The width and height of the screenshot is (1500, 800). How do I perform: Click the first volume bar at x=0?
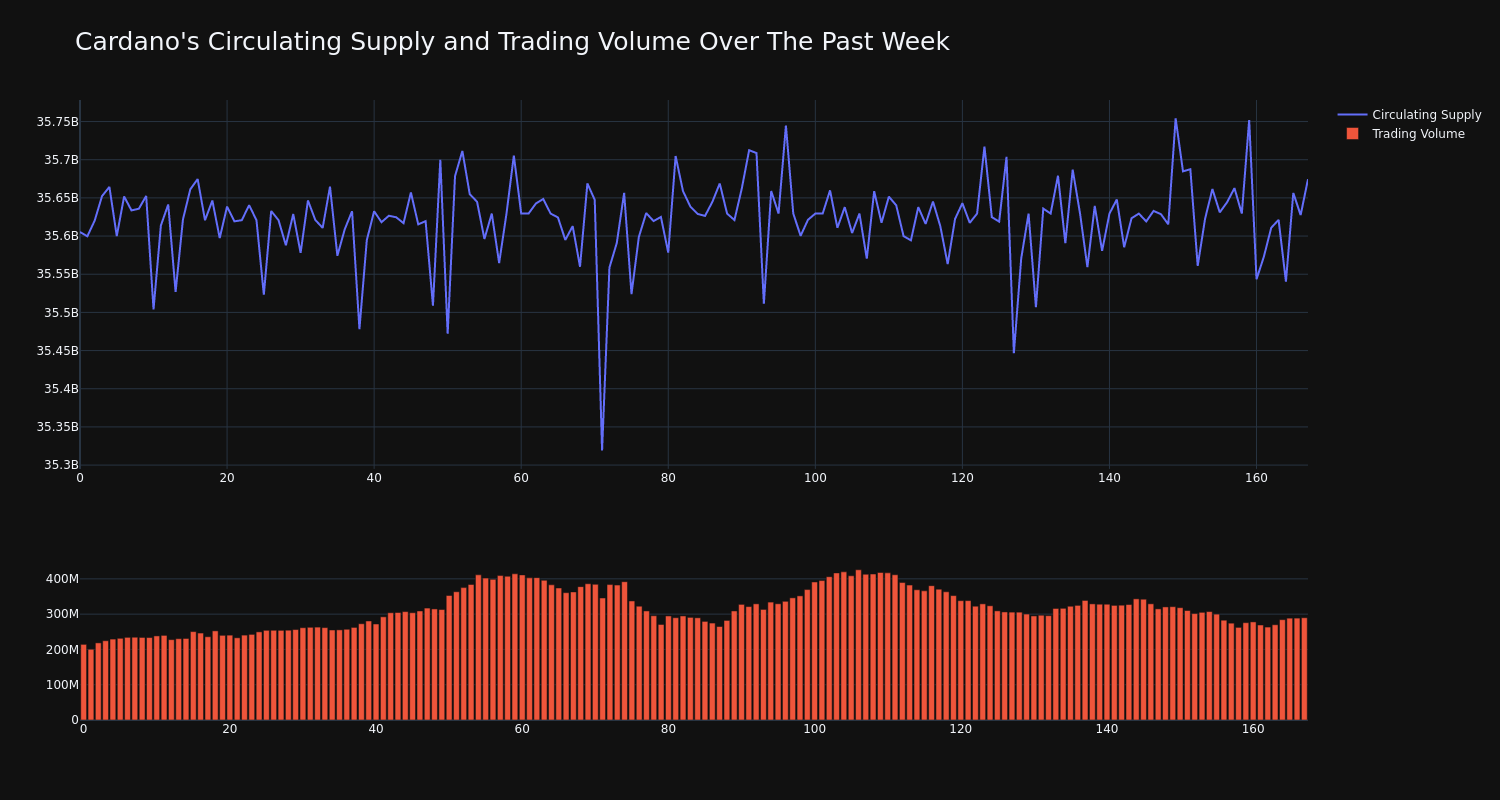[84, 682]
